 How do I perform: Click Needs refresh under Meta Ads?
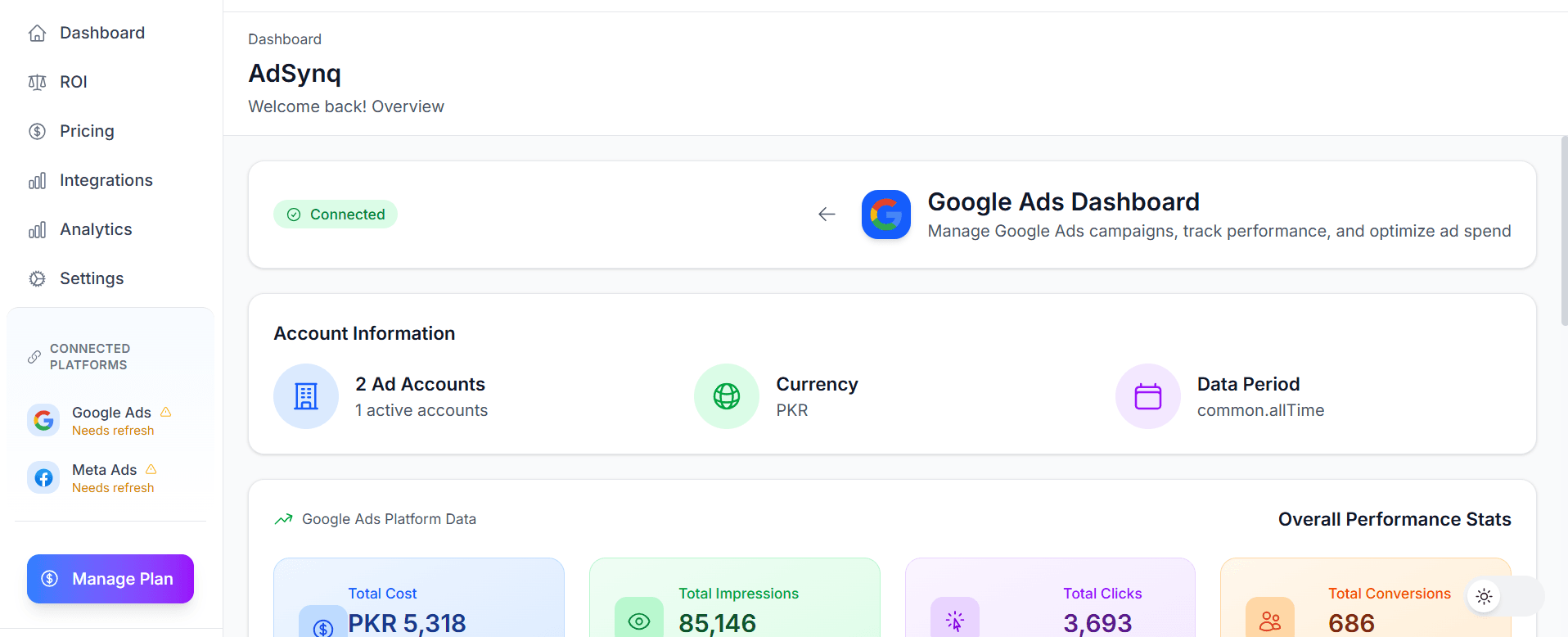click(113, 488)
